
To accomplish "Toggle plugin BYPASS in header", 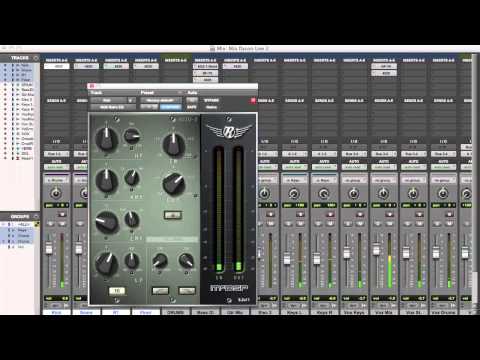I will tap(211, 100).
